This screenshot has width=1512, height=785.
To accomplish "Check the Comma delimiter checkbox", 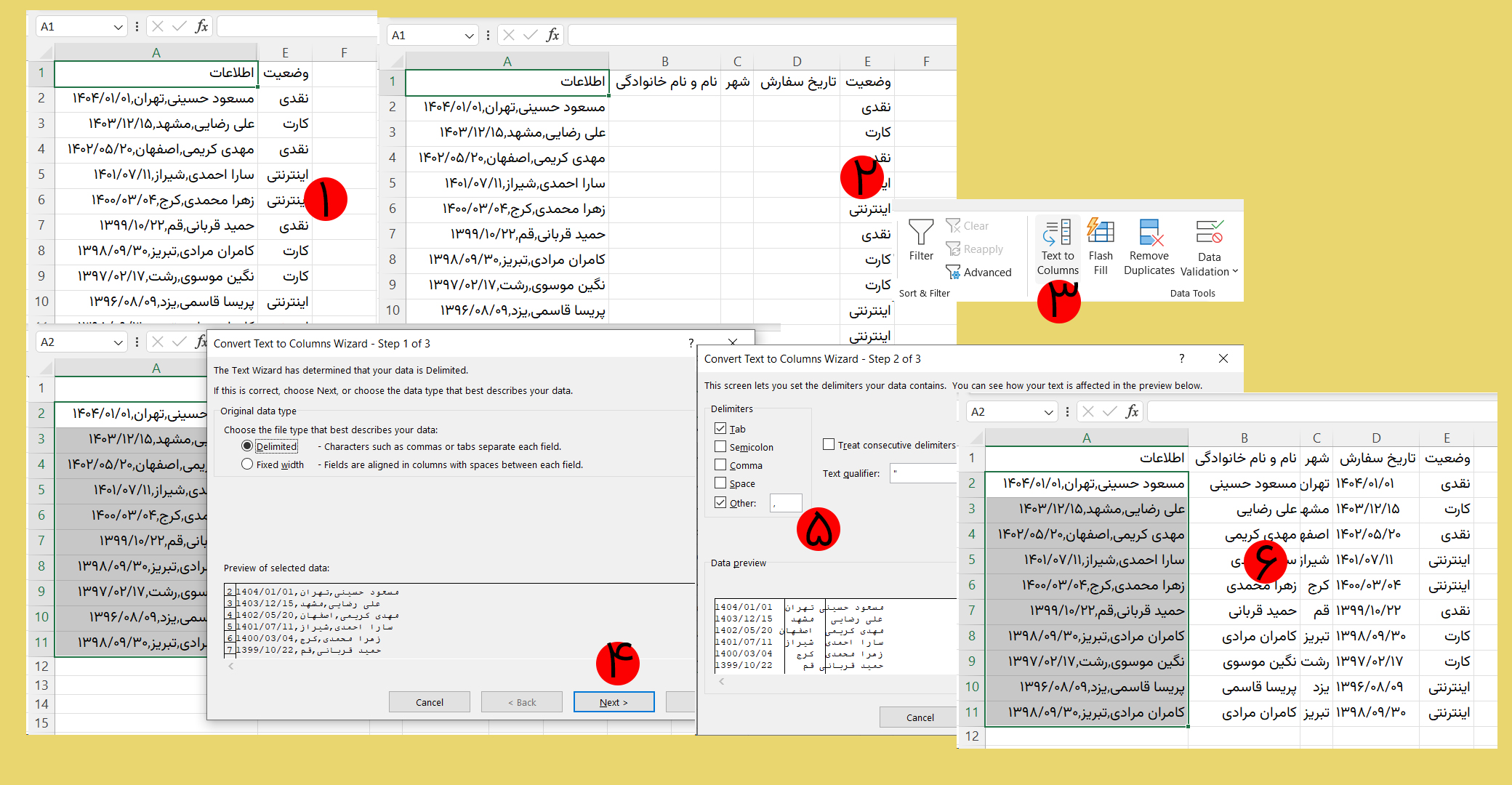I will pyautogui.click(x=720, y=465).
